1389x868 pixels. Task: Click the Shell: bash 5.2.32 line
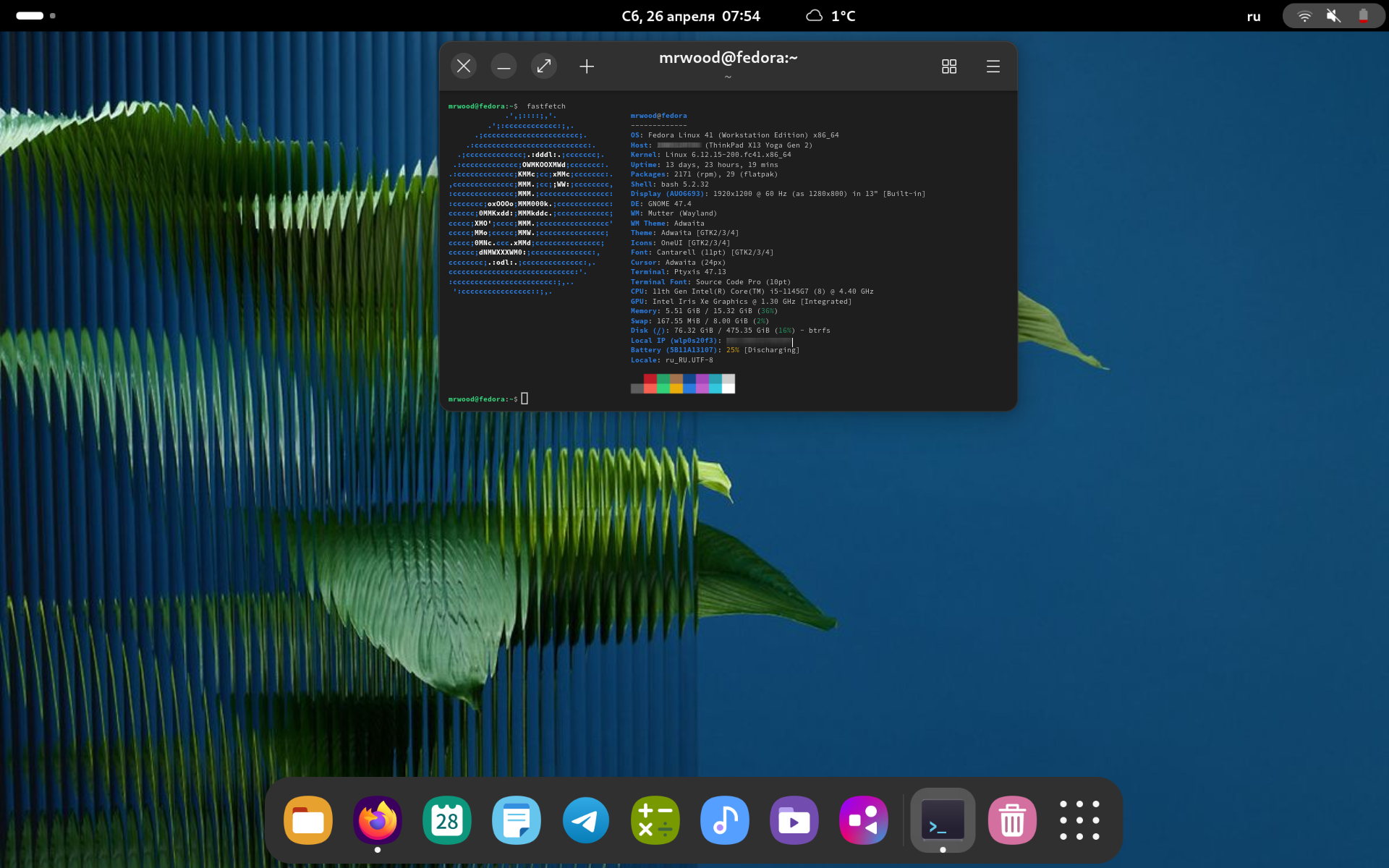[669, 184]
